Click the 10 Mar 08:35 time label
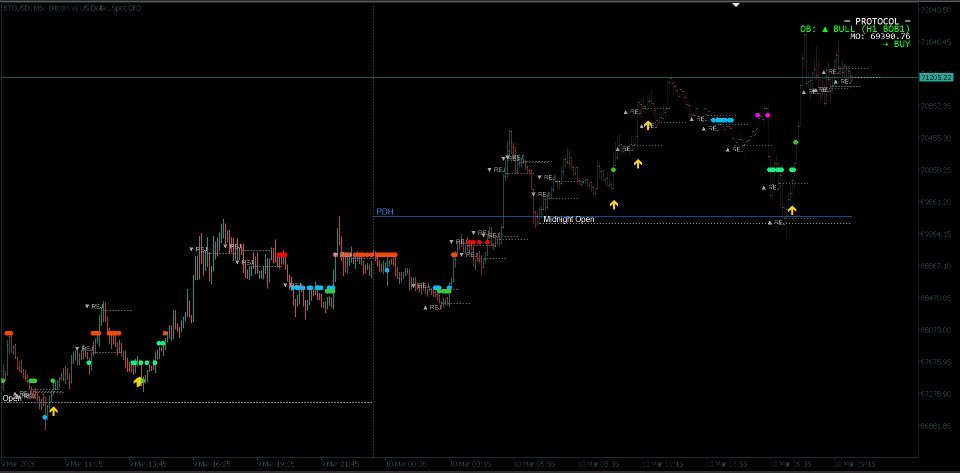960x473 pixels. pyautogui.click(x=598, y=464)
